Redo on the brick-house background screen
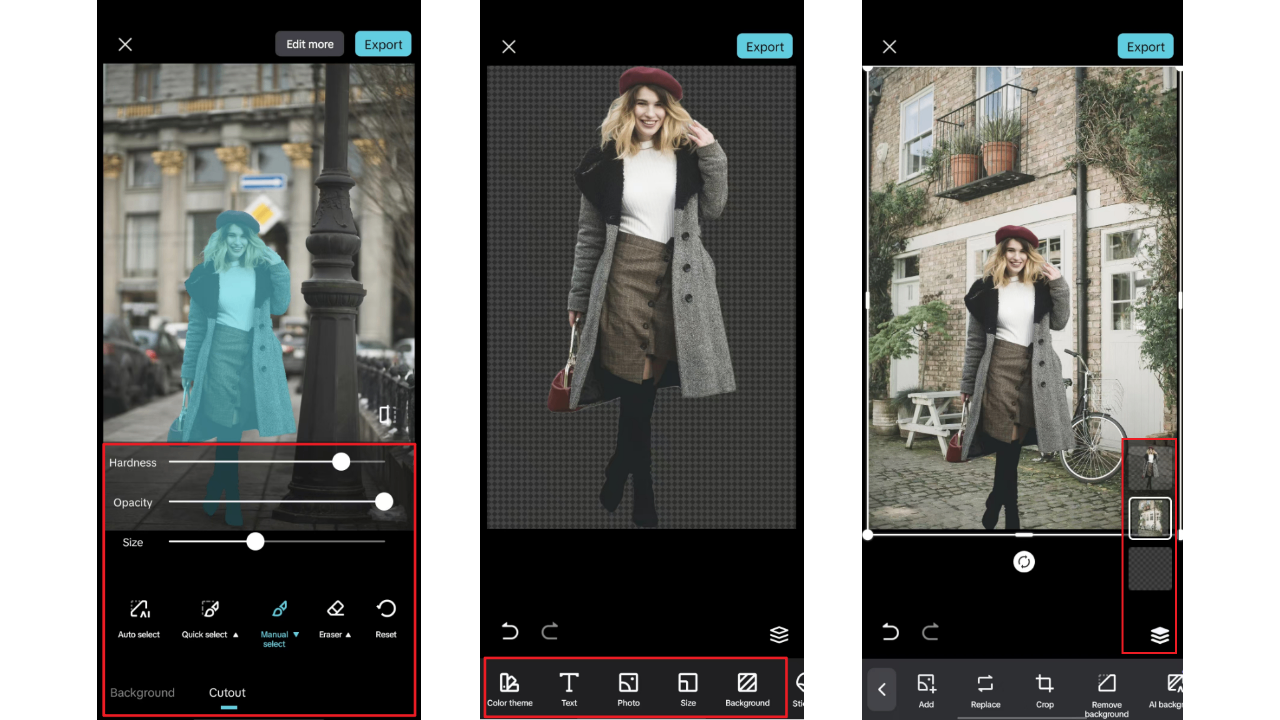 [930, 631]
